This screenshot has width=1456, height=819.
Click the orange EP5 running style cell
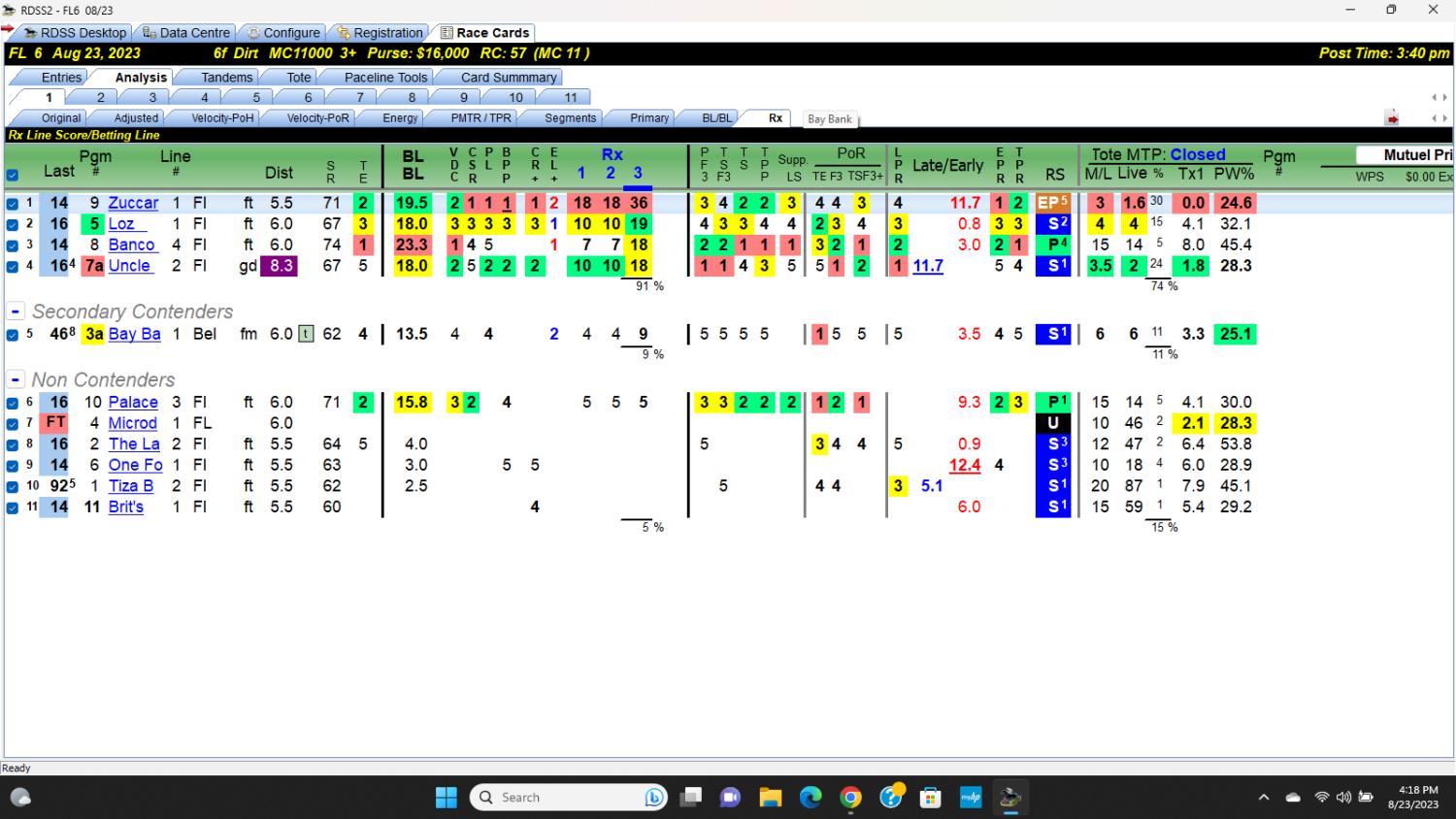[1053, 203]
